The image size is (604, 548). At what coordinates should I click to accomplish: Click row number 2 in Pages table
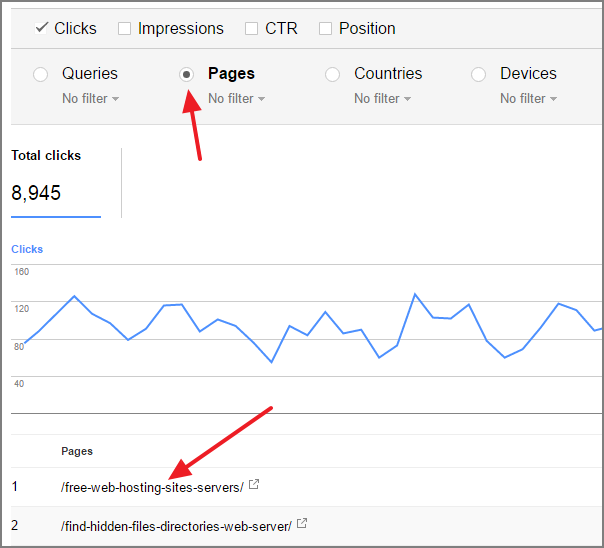click(15, 525)
